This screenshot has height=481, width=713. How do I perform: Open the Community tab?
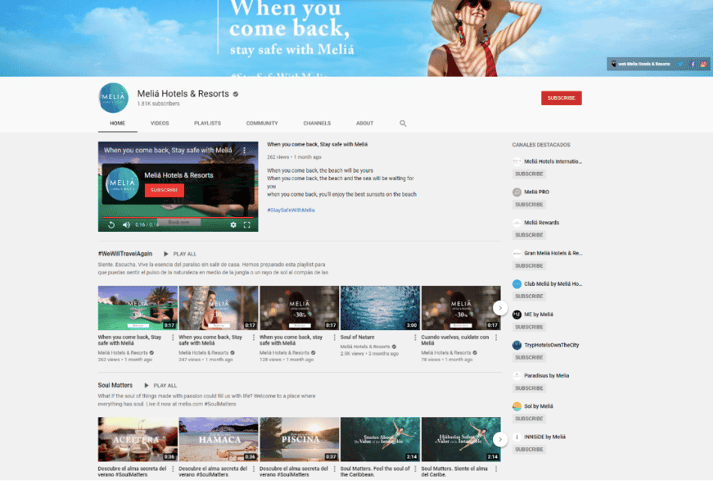point(262,123)
